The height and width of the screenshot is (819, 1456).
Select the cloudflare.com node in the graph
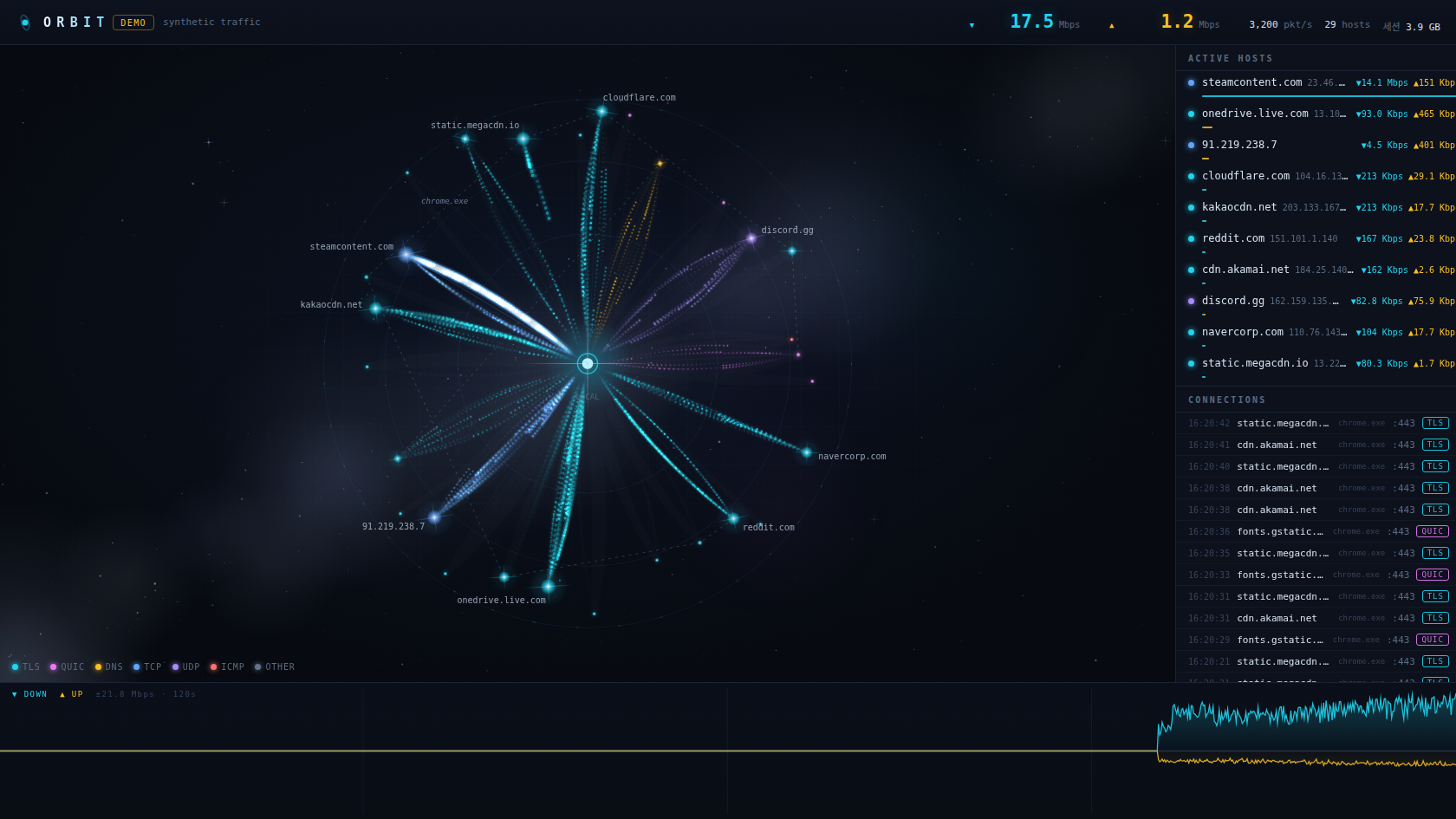[x=601, y=111]
